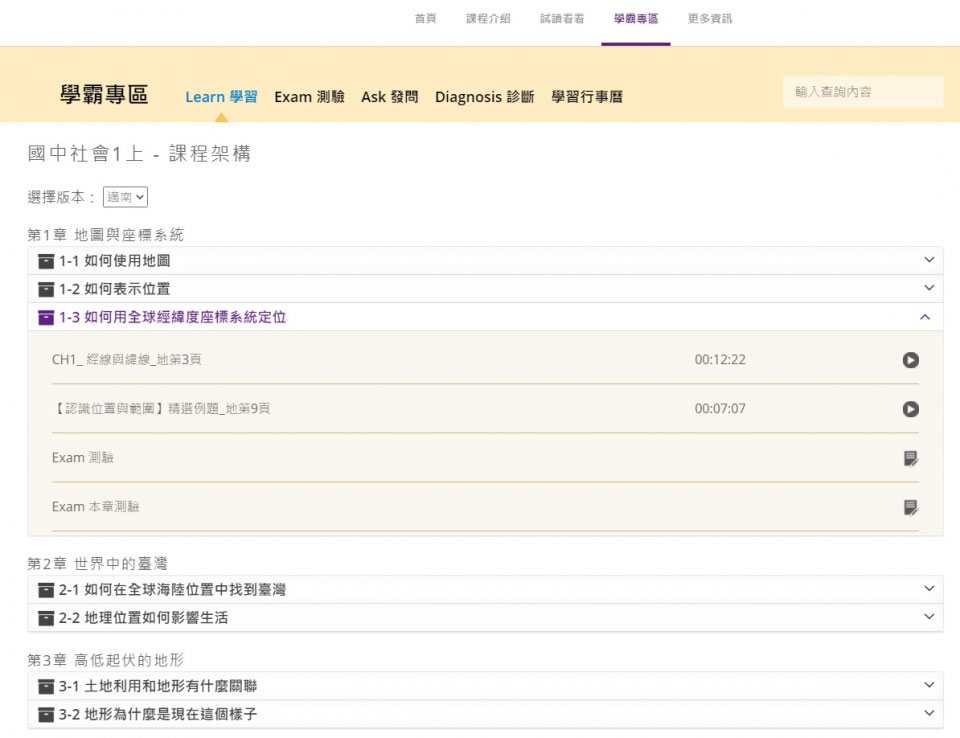Image resolution: width=960 pixels, height=738 pixels.
Task: Play the CH1 經線與緯線 video
Action: [x=910, y=360]
